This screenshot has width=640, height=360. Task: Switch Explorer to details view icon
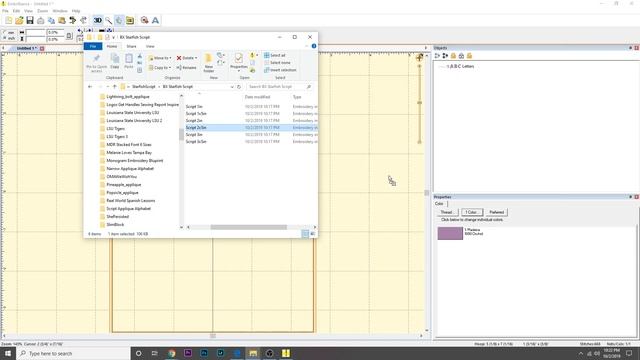point(305,234)
